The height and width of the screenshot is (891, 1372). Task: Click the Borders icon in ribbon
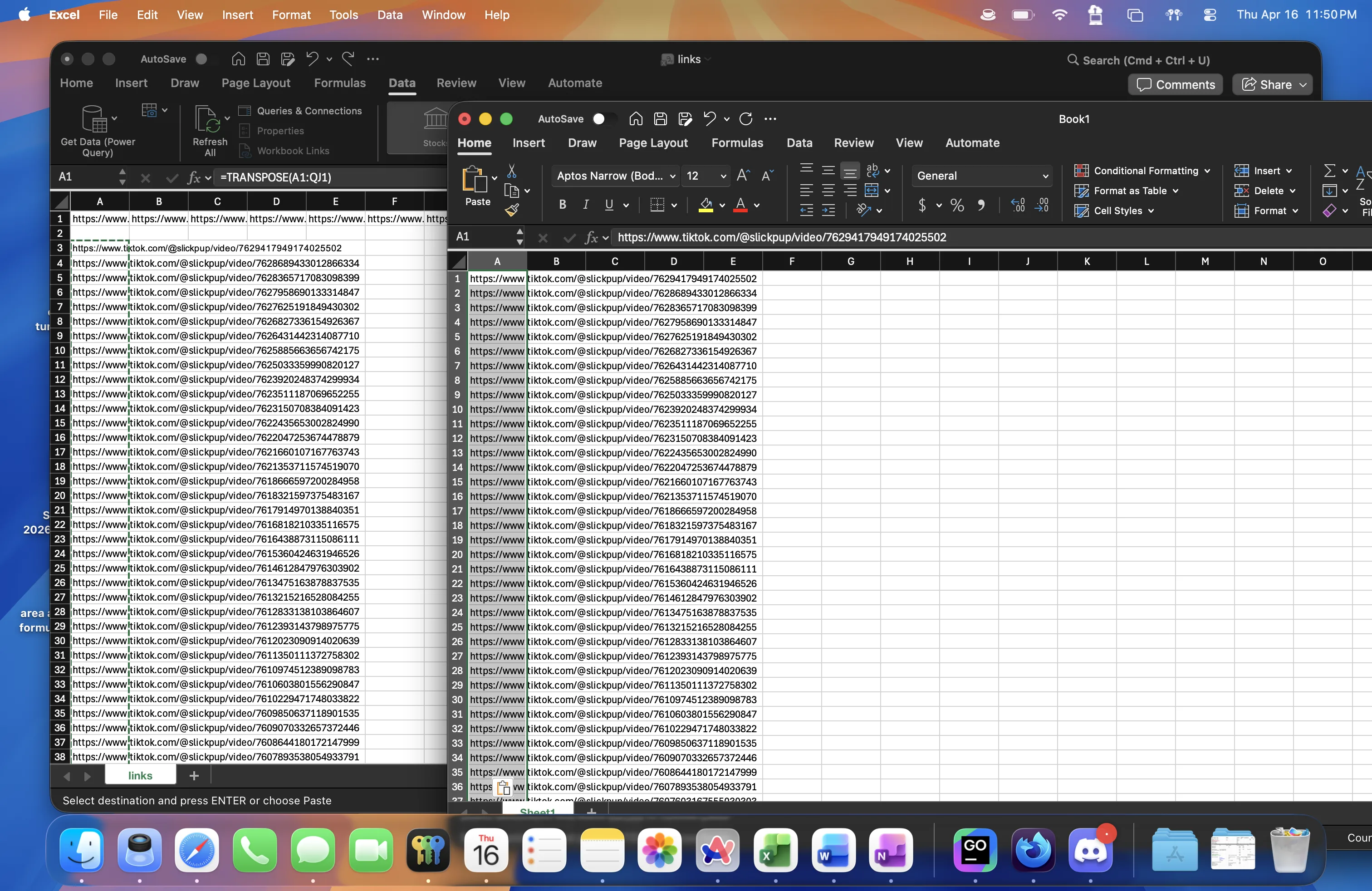click(657, 205)
